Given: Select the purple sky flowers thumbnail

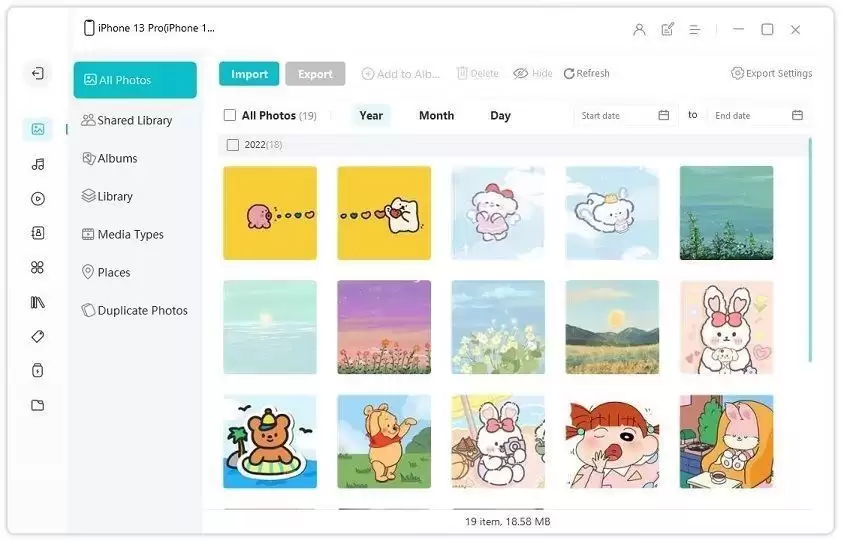Looking at the screenshot, I should (384, 327).
